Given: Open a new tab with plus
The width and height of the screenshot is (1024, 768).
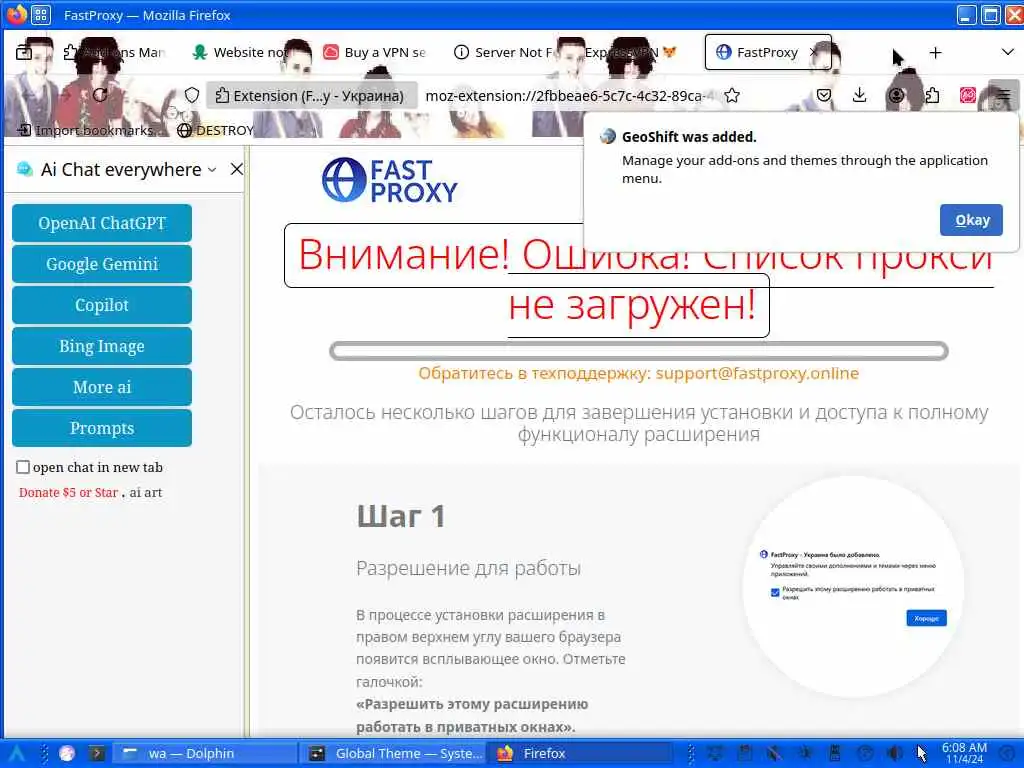Looking at the screenshot, I should click(x=935, y=52).
